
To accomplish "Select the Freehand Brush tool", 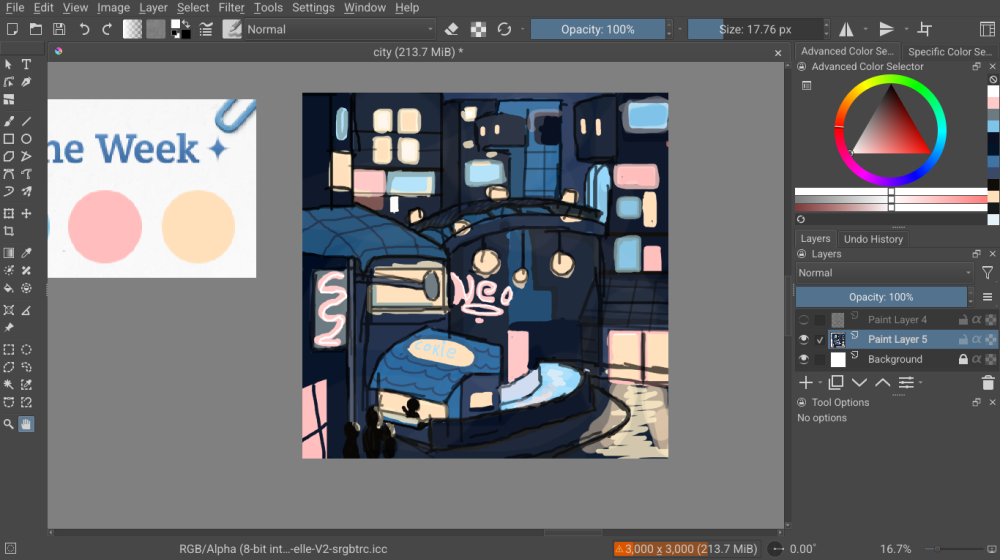I will click(x=9, y=121).
